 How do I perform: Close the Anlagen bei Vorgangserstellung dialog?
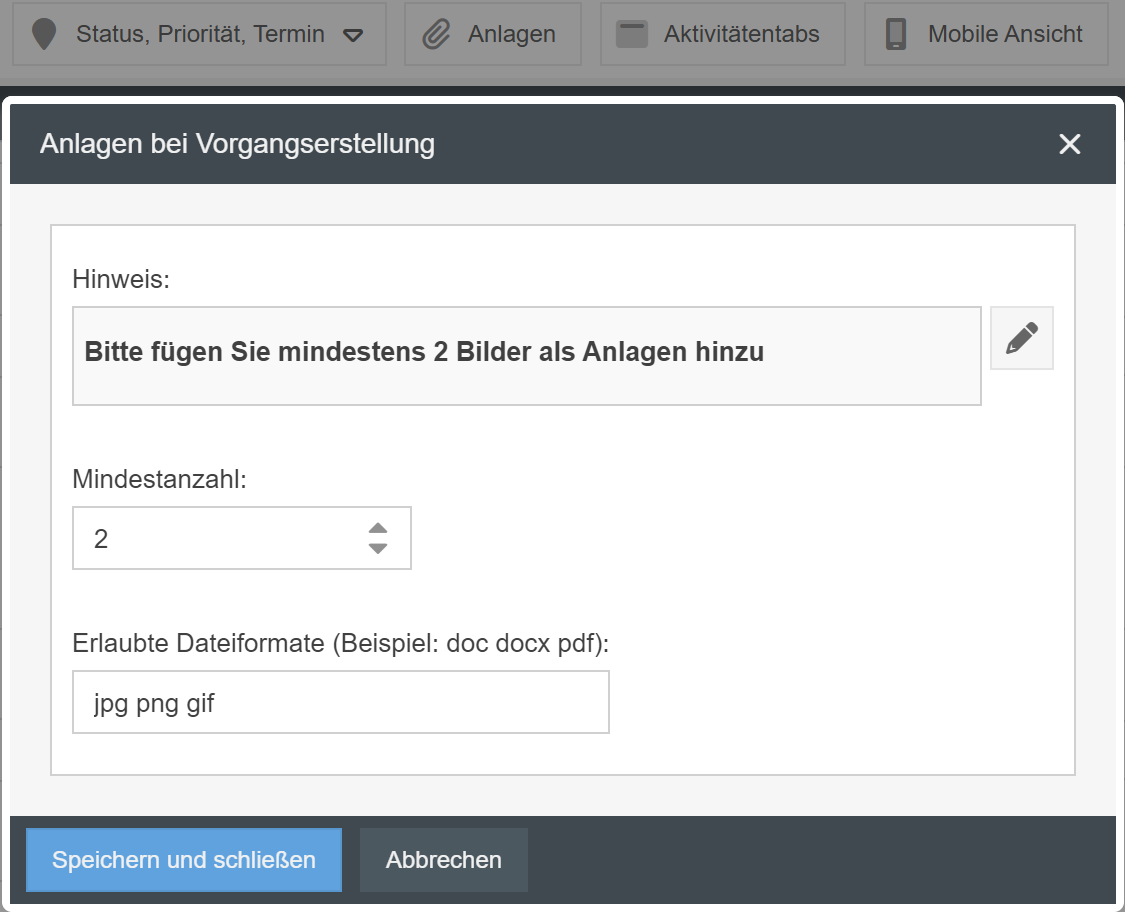point(1070,144)
